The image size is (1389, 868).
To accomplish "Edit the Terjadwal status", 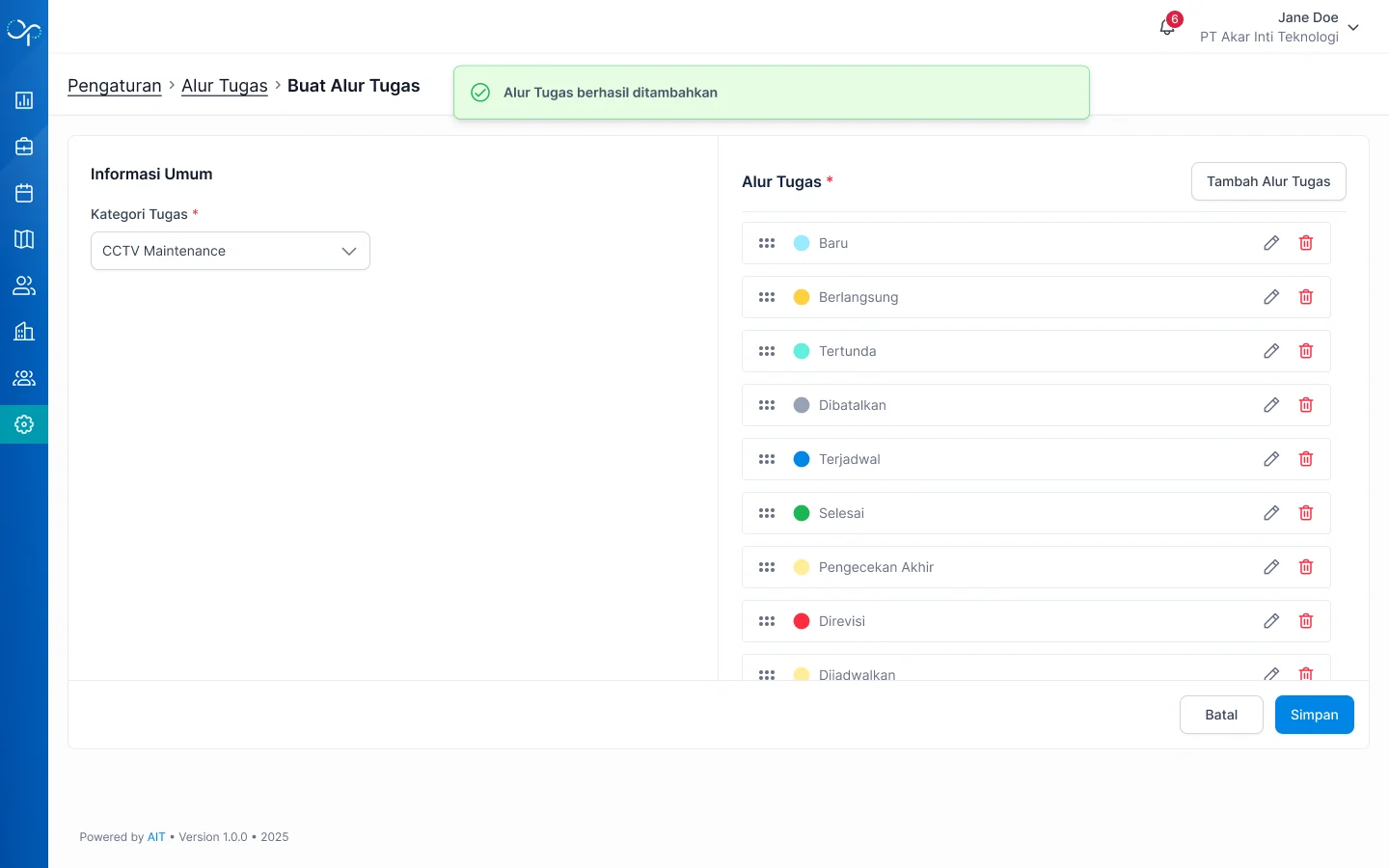I will (1271, 459).
